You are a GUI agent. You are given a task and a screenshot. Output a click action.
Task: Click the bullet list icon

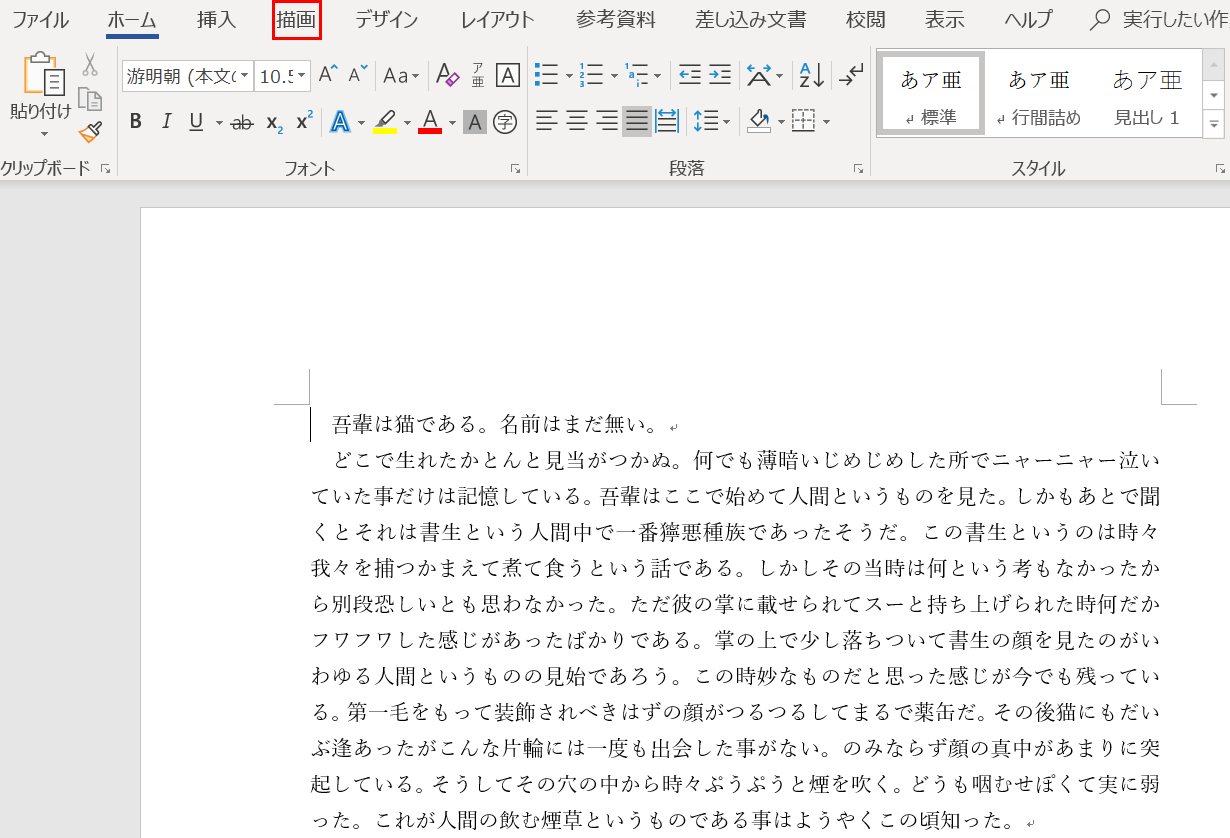(546, 75)
